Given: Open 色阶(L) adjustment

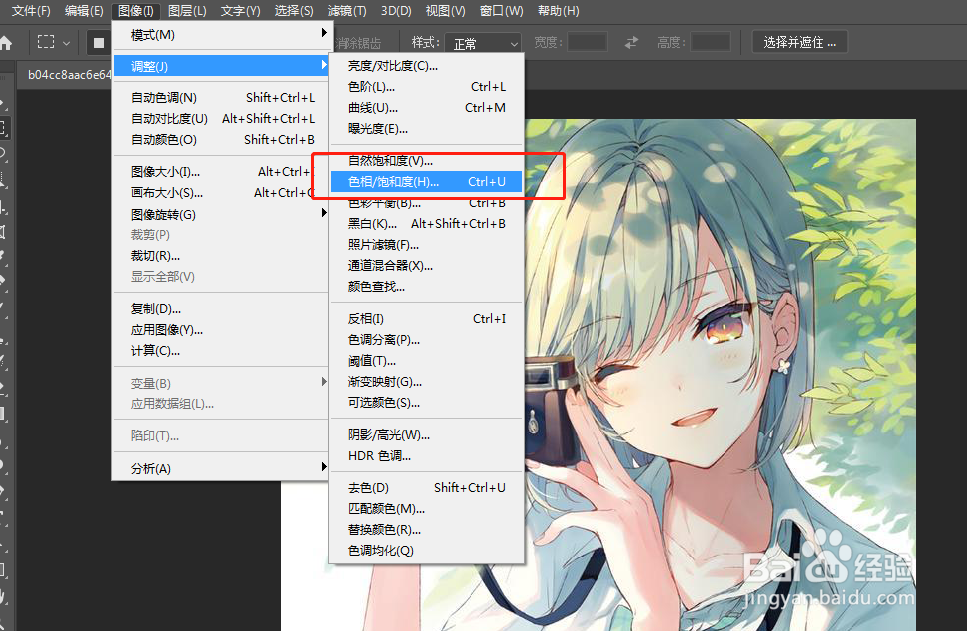Looking at the screenshot, I should pyautogui.click(x=427, y=86).
